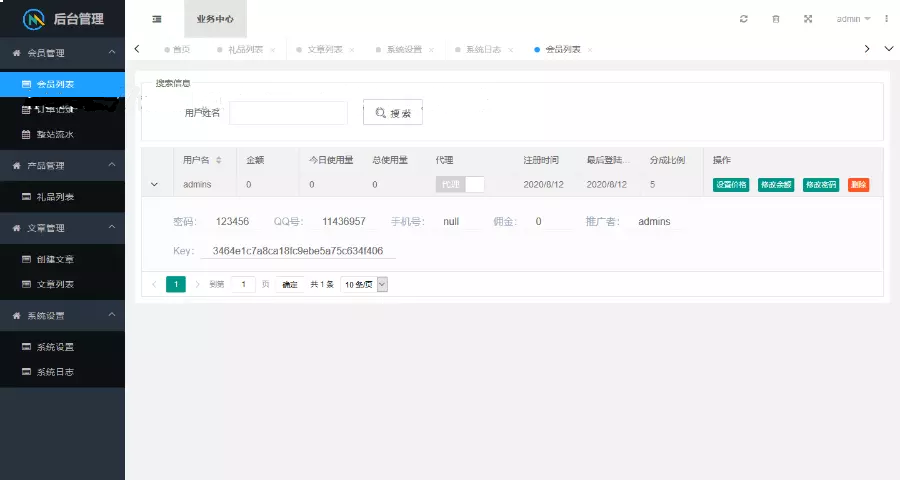This screenshot has width=900, height=480.
Task: Click the 后台管理 logo icon
Action: (33, 19)
